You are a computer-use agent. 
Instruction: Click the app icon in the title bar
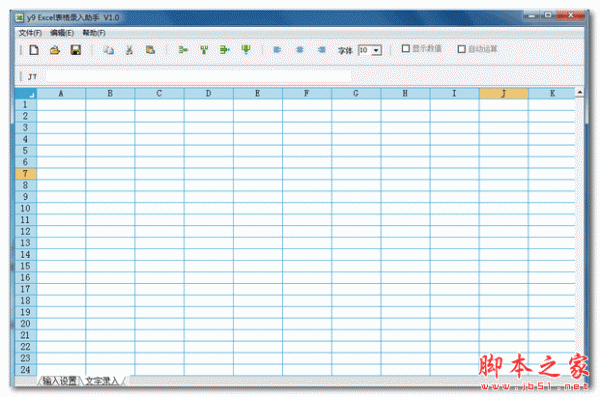point(19,18)
